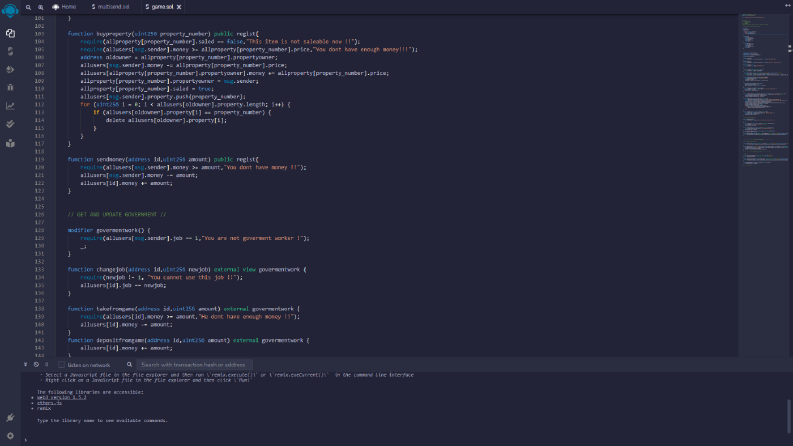The image size is (793, 446).
Task: Click 'You dont have enough money!!!' string
Action: (x=363, y=50)
